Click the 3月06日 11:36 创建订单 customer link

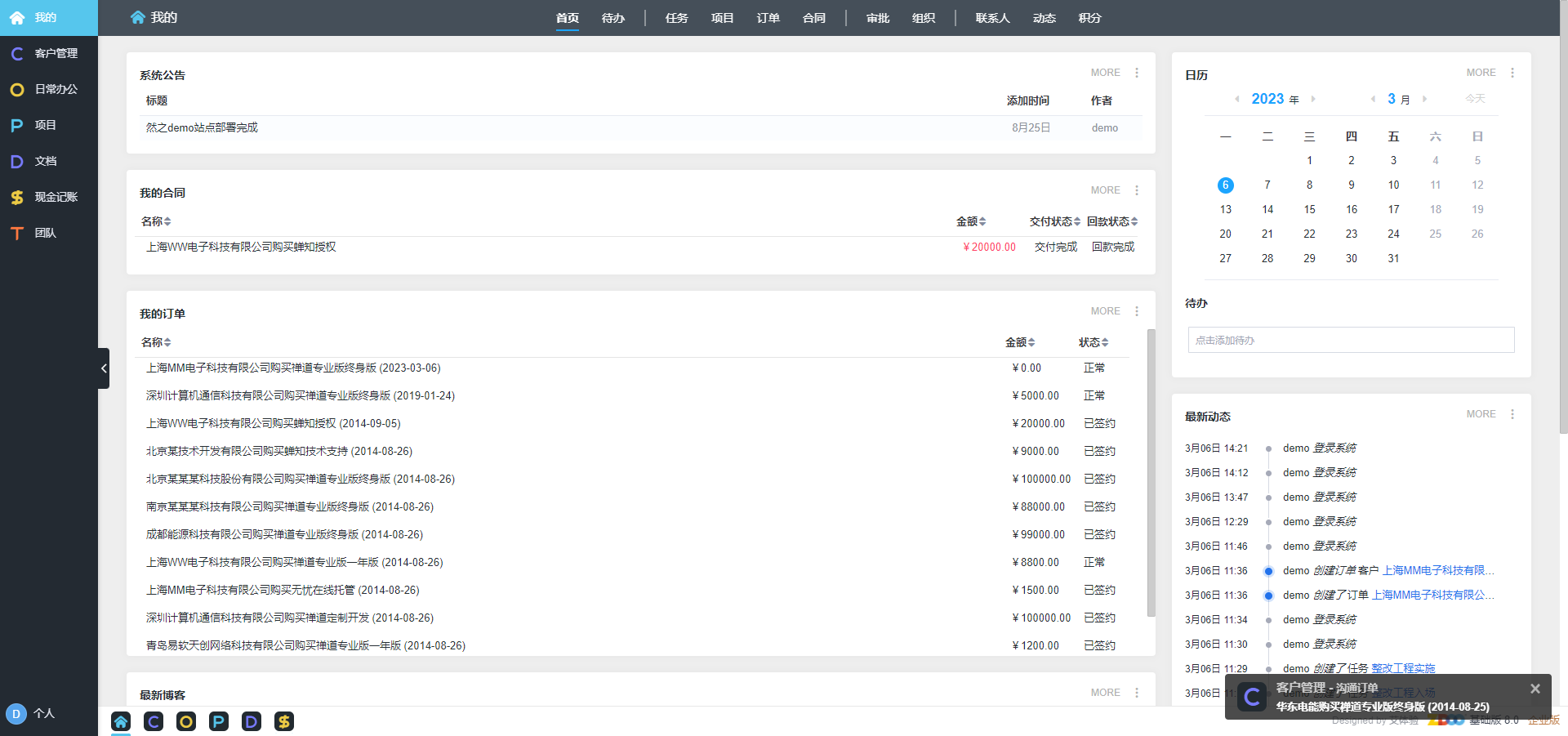click(x=1438, y=570)
